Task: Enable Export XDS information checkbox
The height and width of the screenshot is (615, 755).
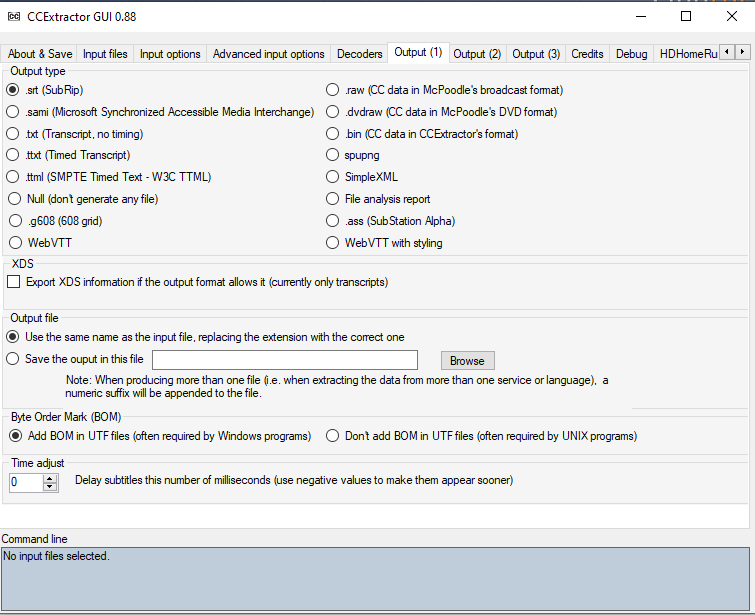Action: click(13, 282)
